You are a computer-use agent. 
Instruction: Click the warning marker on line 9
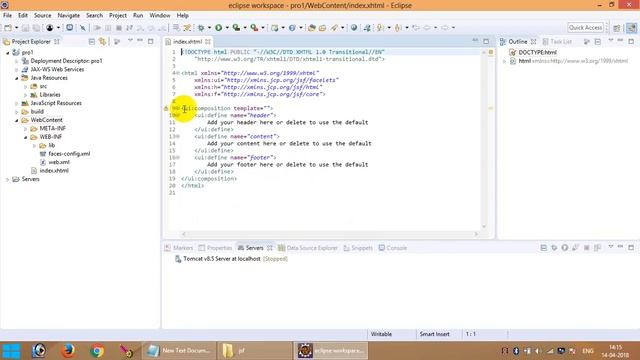click(166, 108)
